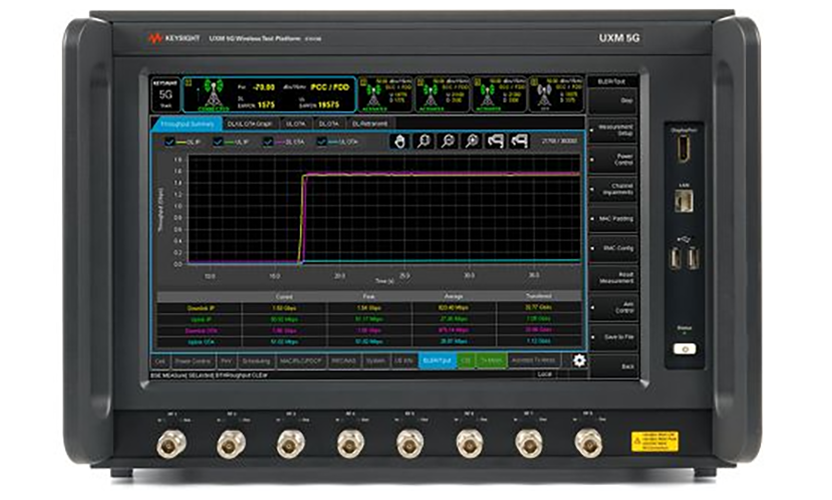Open the DL Retransmit tab
The image size is (832, 500).
(x=370, y=124)
